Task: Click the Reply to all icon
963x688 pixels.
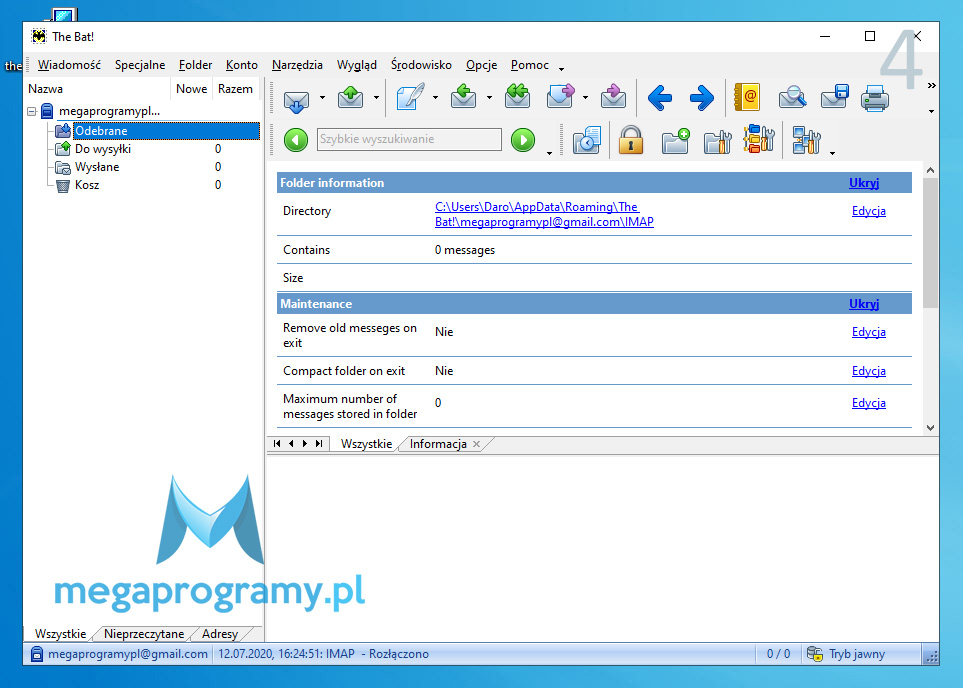Action: [x=517, y=97]
